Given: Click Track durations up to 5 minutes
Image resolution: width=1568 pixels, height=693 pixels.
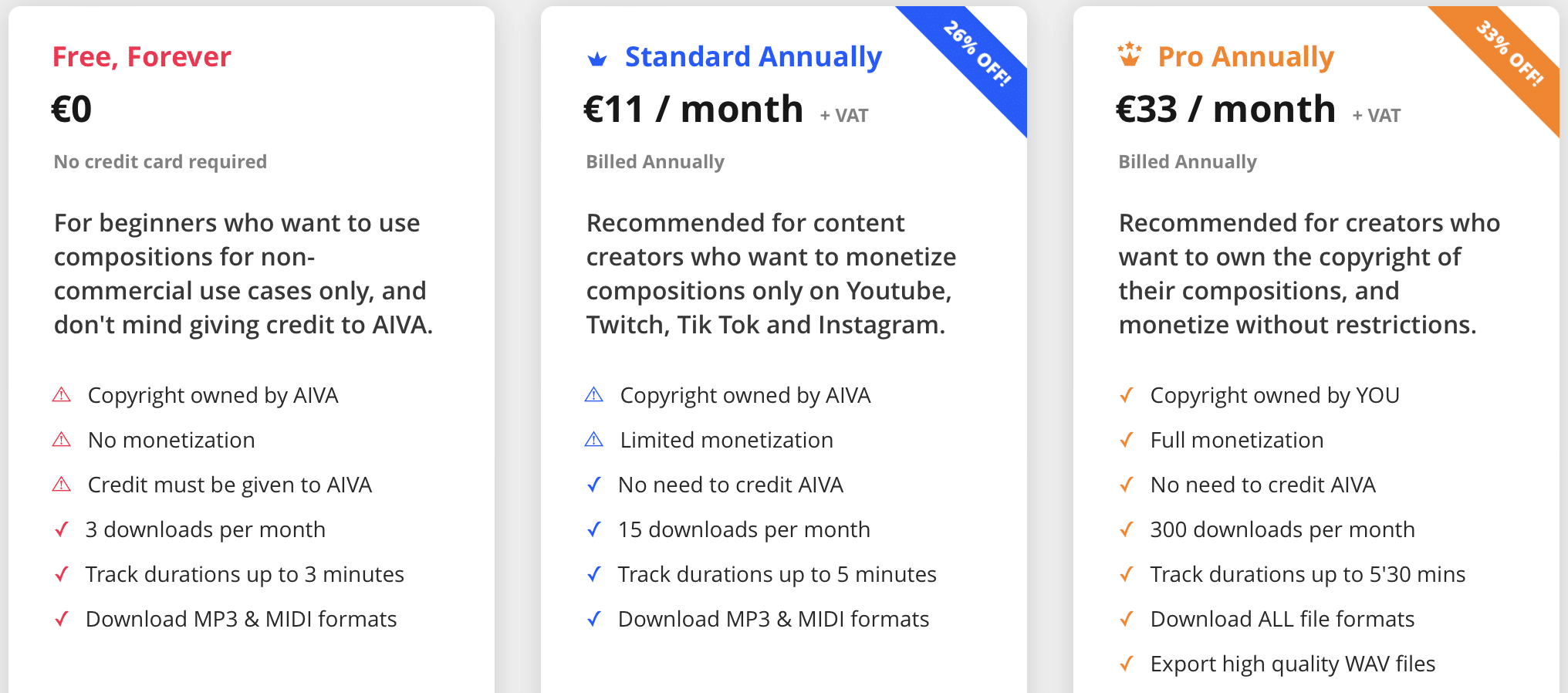Looking at the screenshot, I should tap(777, 574).
